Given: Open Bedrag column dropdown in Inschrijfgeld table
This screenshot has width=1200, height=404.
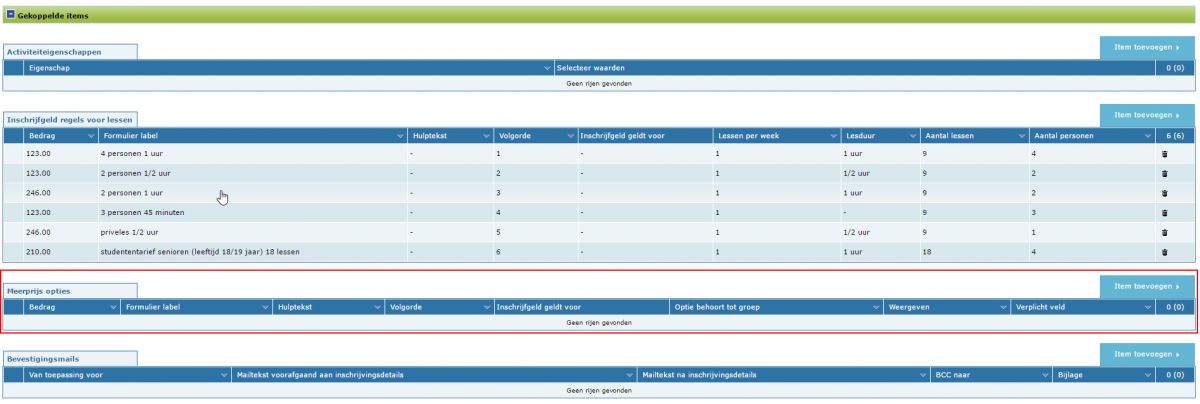Looking at the screenshot, I should [x=89, y=136].
